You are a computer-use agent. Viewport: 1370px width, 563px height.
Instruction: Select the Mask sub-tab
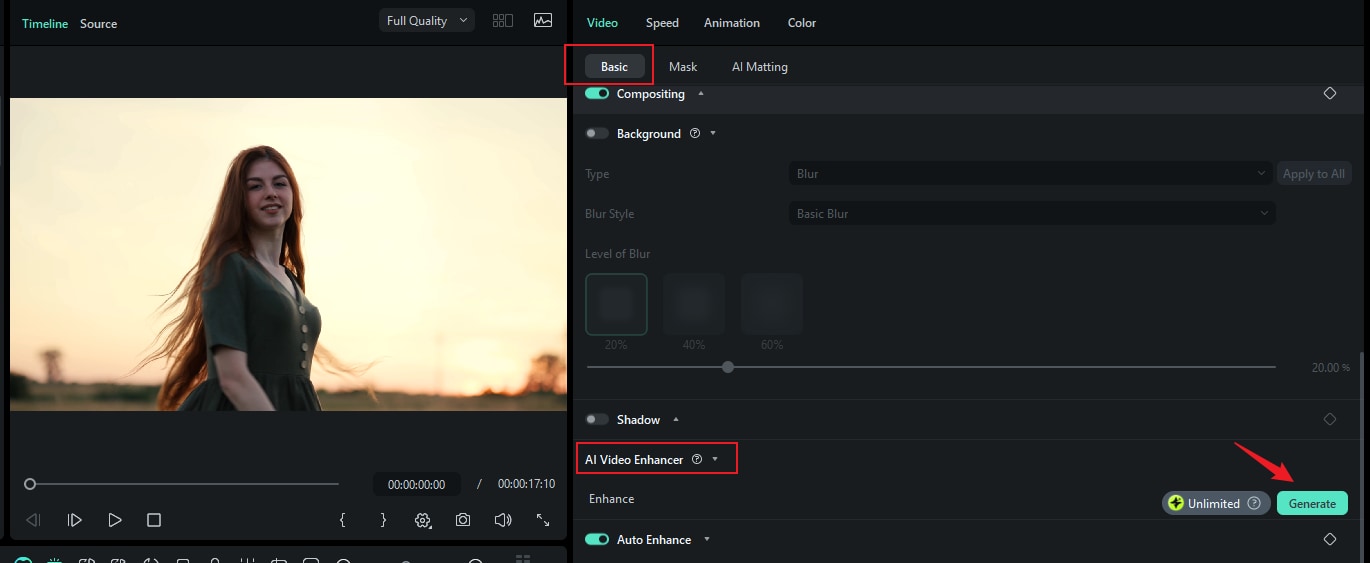(x=683, y=67)
